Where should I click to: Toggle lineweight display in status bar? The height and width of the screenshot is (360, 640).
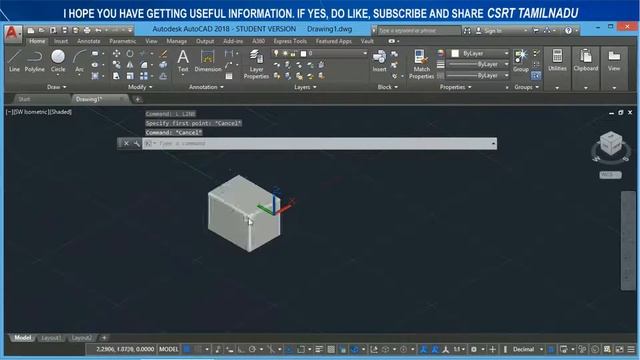pyautogui.click(x=319, y=349)
